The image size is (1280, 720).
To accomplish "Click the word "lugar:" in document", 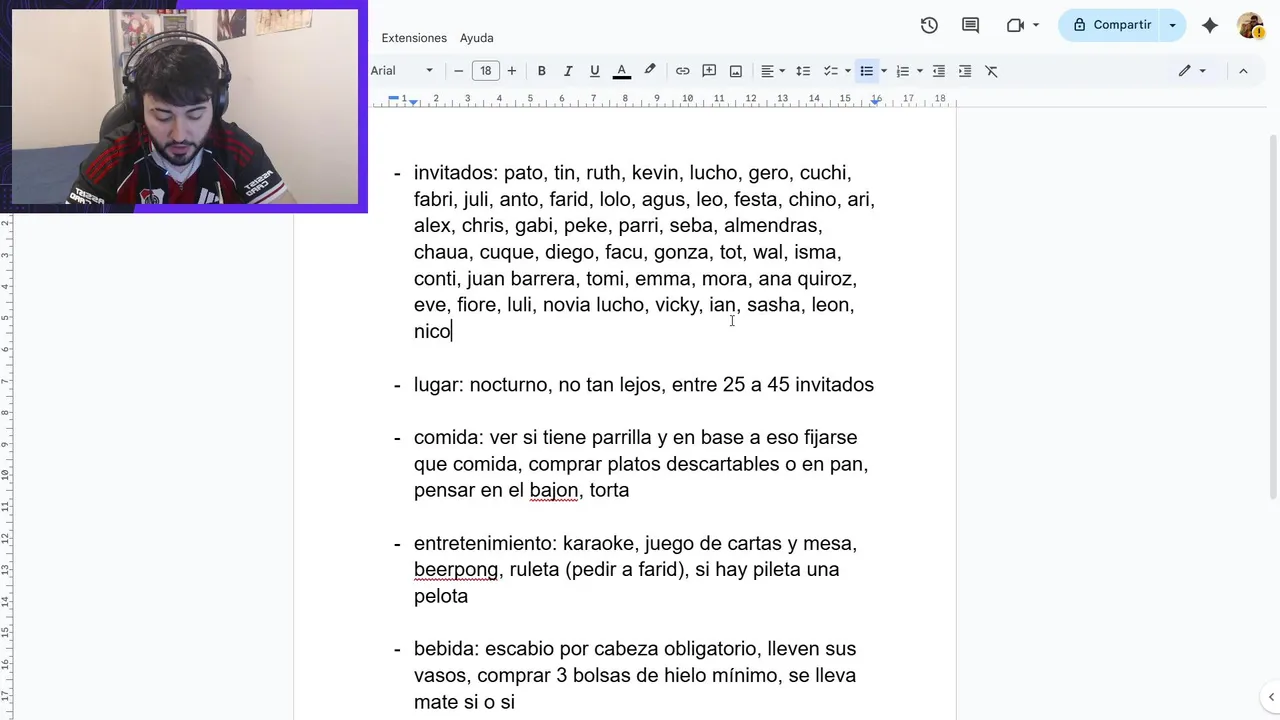I will 439,385.
